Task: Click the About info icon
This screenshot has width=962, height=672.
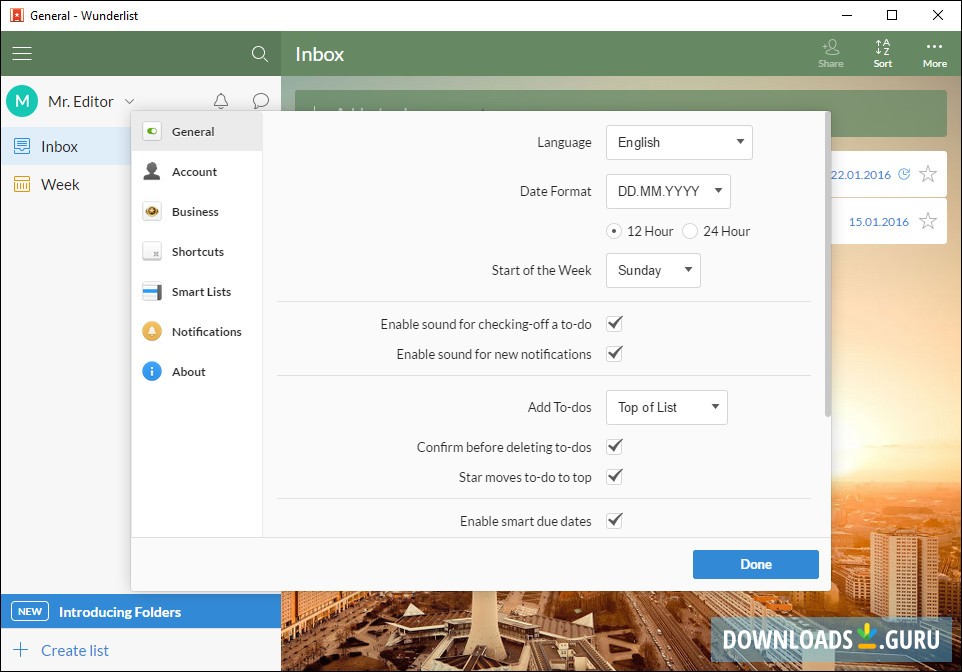Action: (152, 371)
